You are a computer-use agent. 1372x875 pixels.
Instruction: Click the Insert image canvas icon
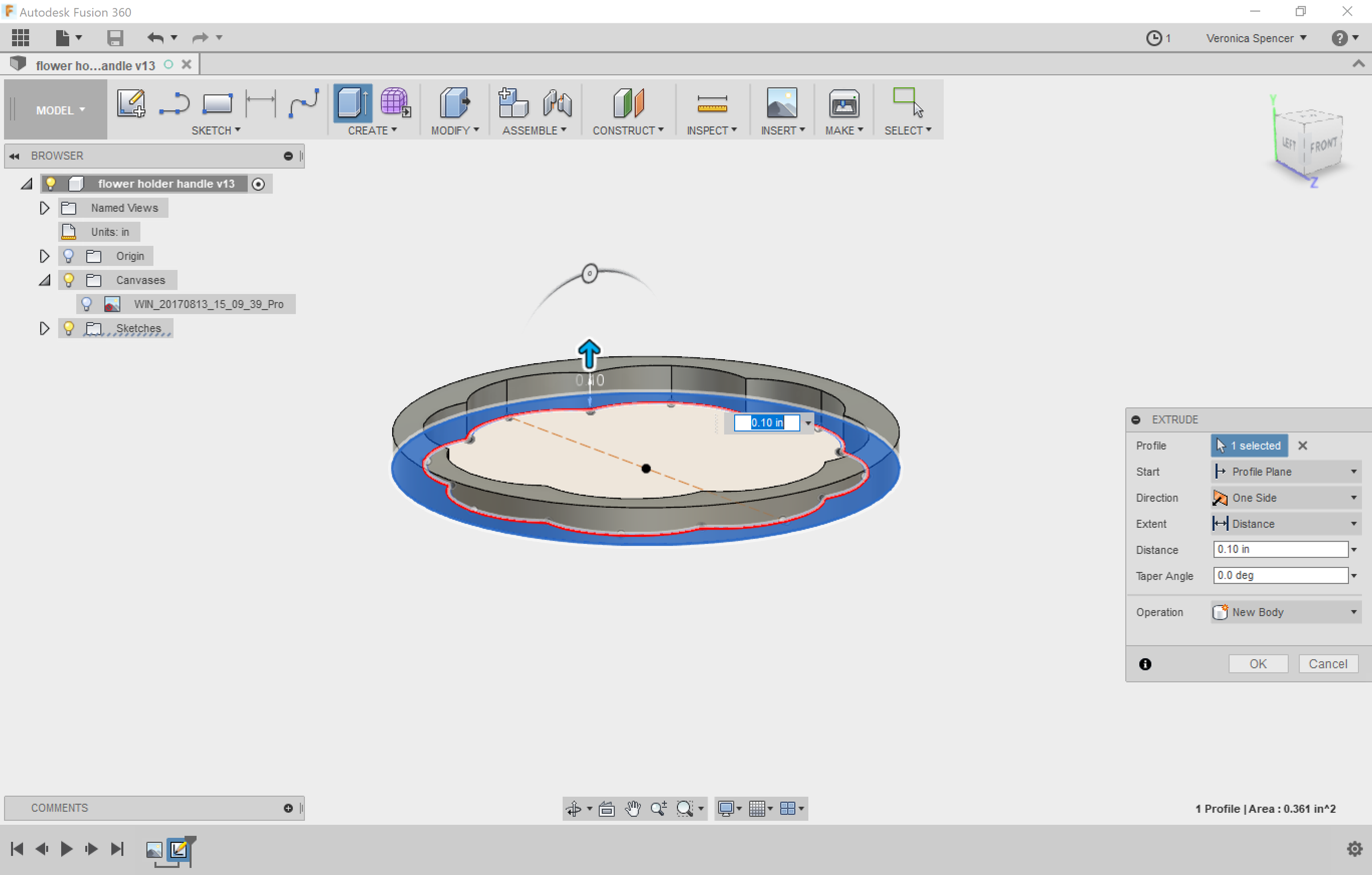(781, 104)
